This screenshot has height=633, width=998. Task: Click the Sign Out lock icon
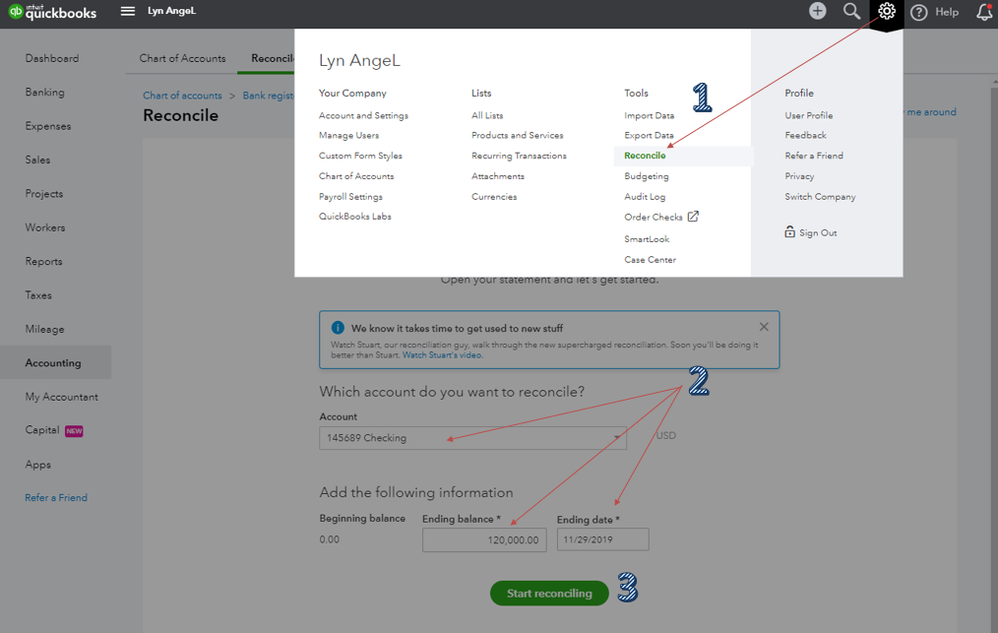789,232
